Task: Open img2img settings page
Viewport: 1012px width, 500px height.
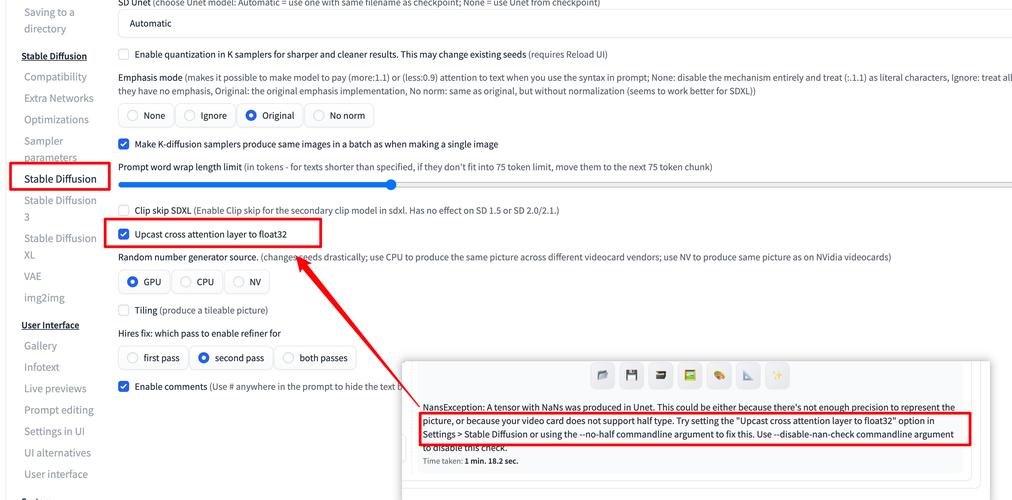Action: click(45, 298)
